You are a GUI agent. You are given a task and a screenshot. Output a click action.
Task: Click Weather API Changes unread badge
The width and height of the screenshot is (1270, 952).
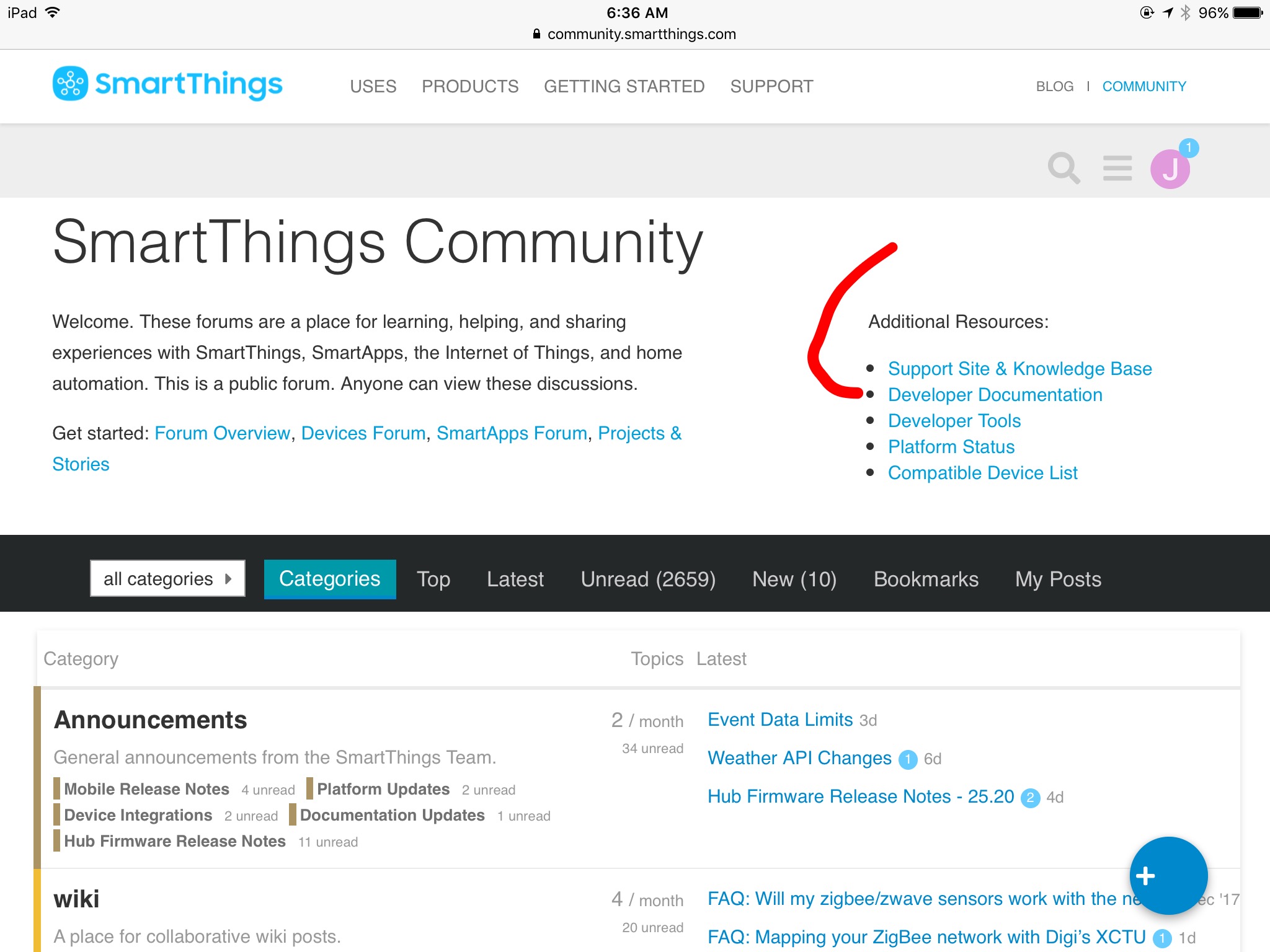click(x=908, y=759)
